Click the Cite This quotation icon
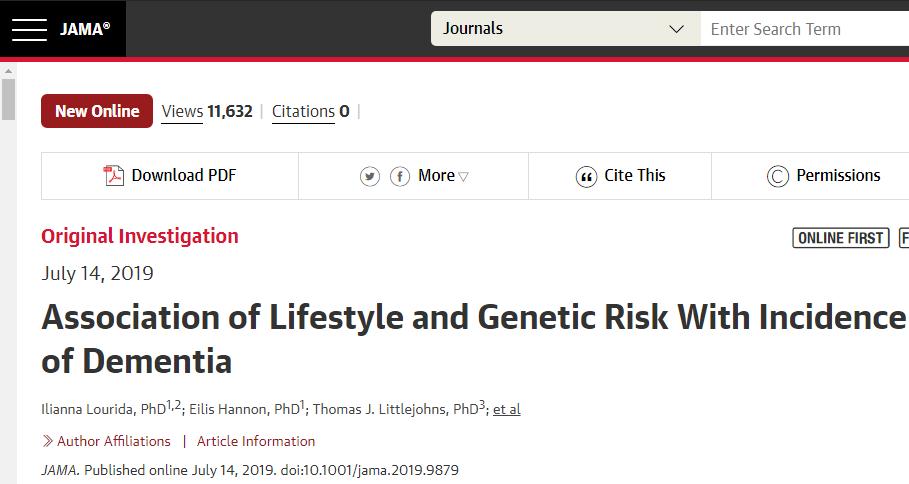This screenshot has height=484, width=909. coord(586,176)
